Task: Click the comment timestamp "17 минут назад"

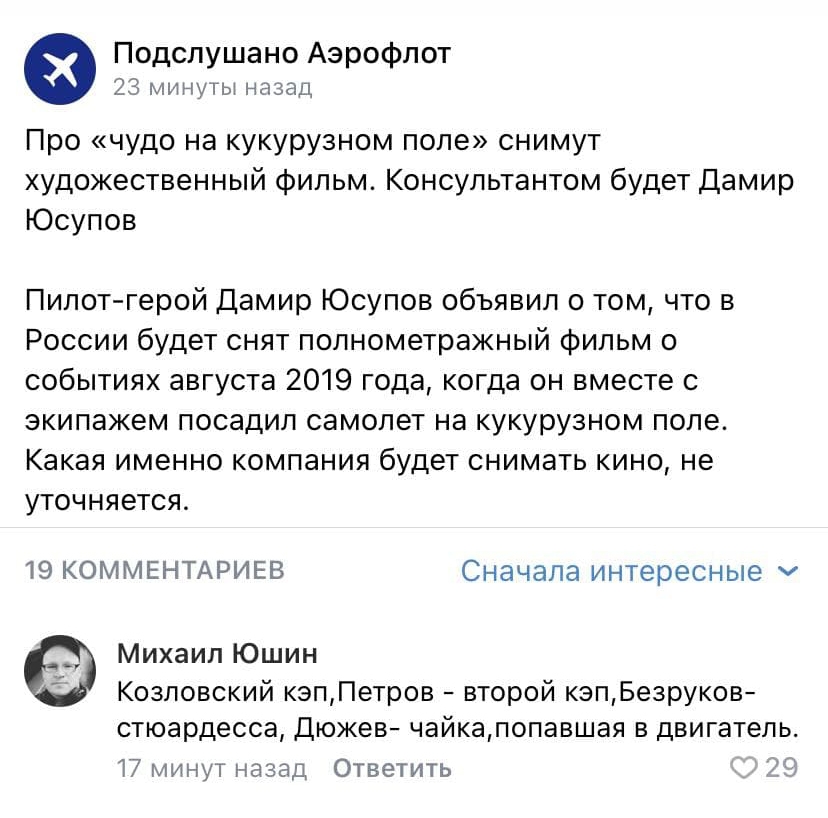Action: [x=212, y=768]
